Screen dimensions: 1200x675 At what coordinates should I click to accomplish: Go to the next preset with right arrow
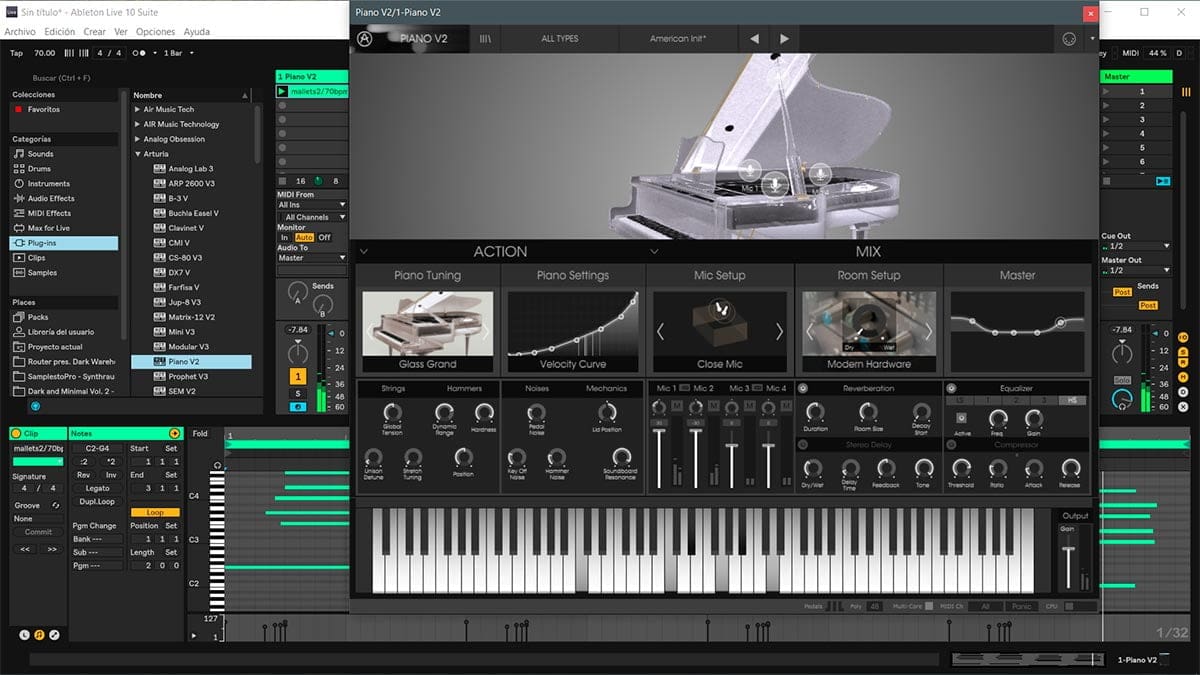coord(784,39)
